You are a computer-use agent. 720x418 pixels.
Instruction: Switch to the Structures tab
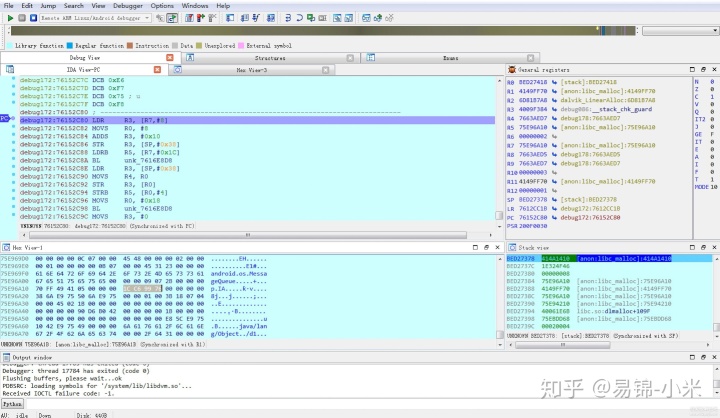tap(270, 58)
